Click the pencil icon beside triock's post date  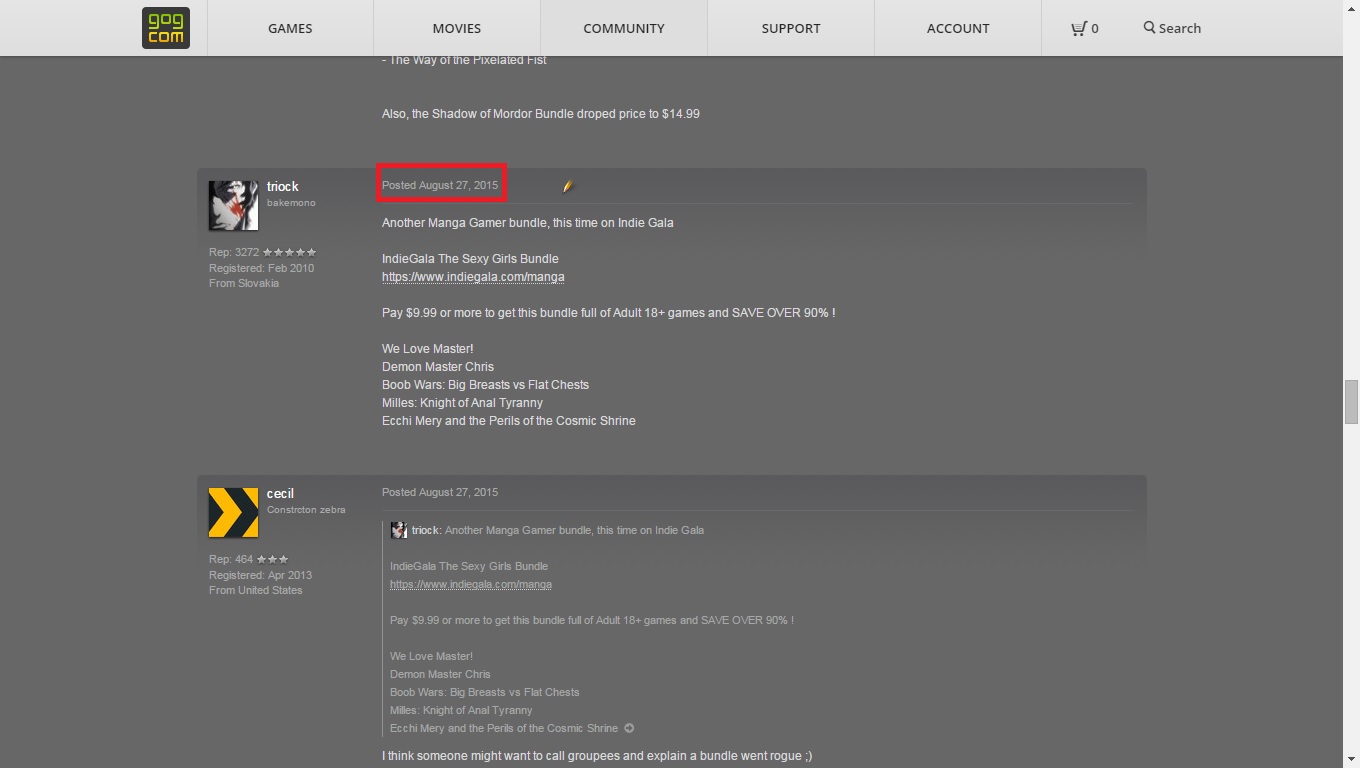(x=567, y=185)
